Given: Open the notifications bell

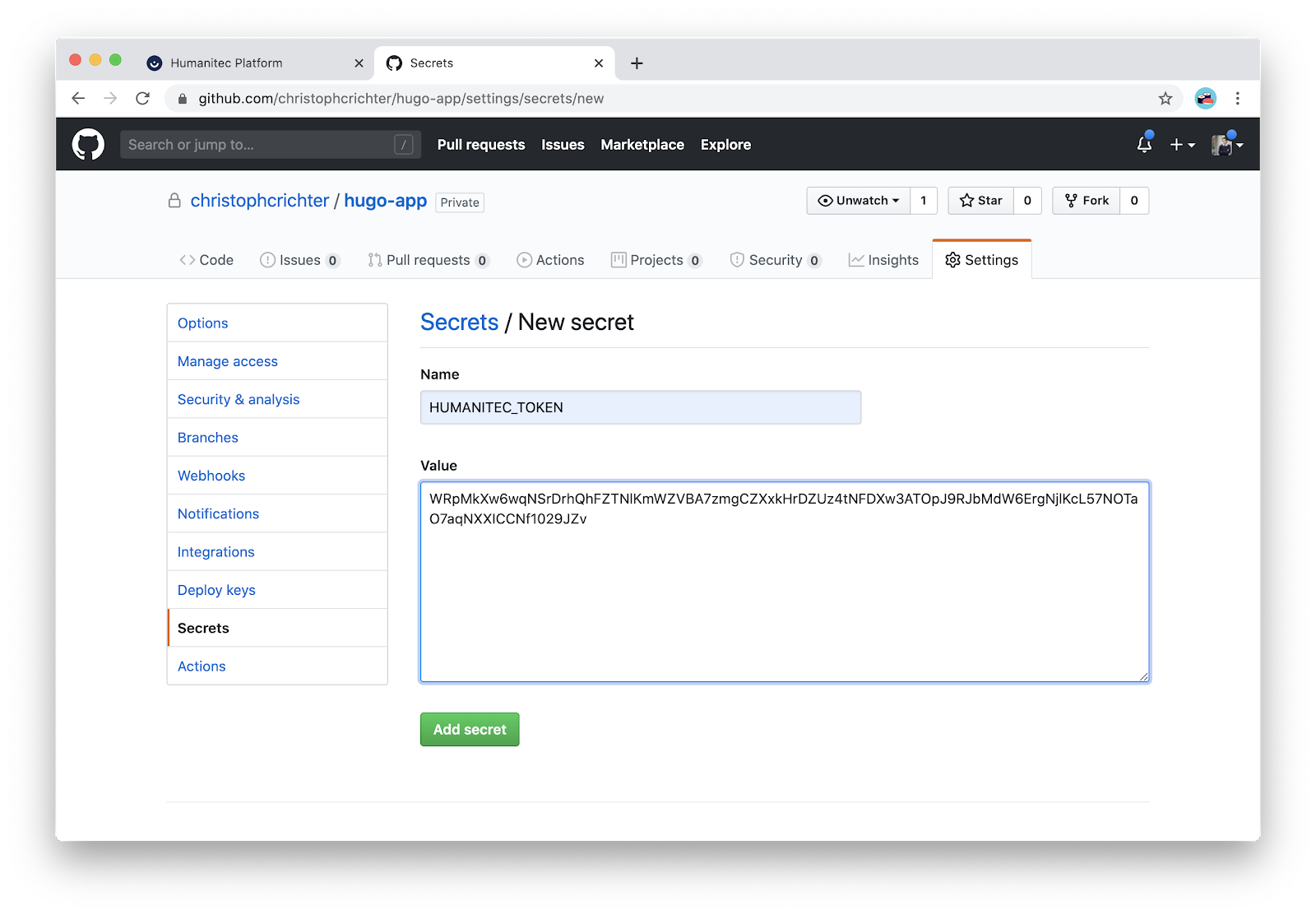Looking at the screenshot, I should 1144,144.
